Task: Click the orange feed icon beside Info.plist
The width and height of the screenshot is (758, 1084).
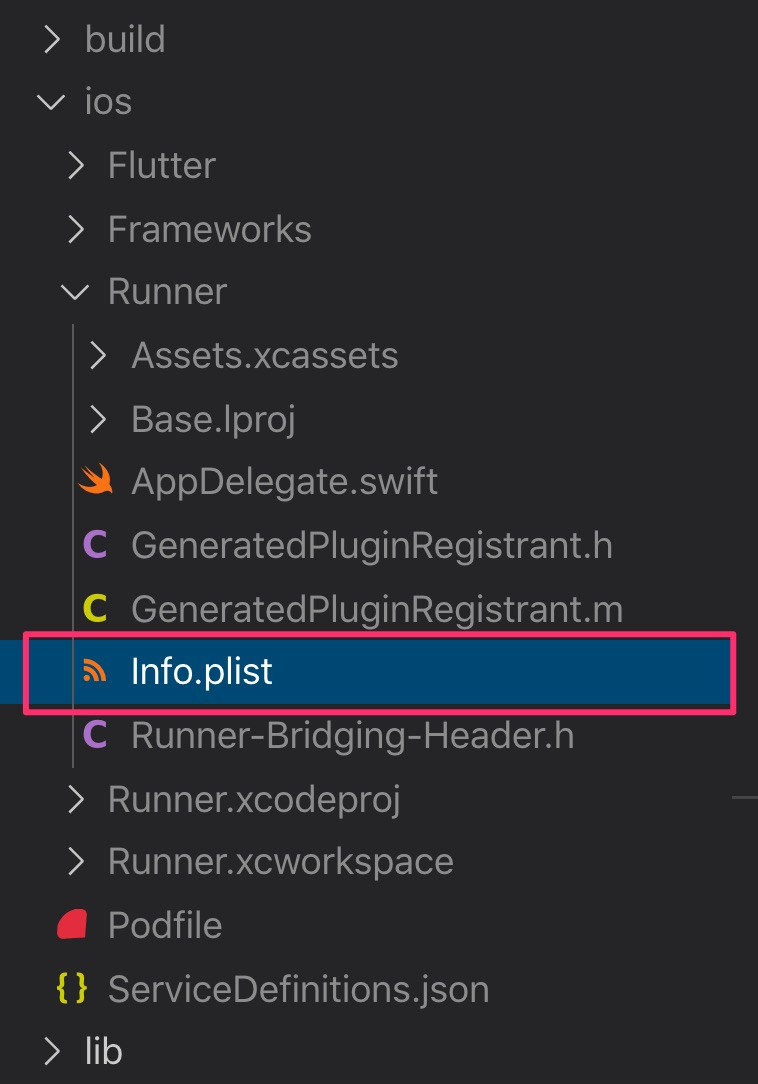Action: [x=96, y=672]
